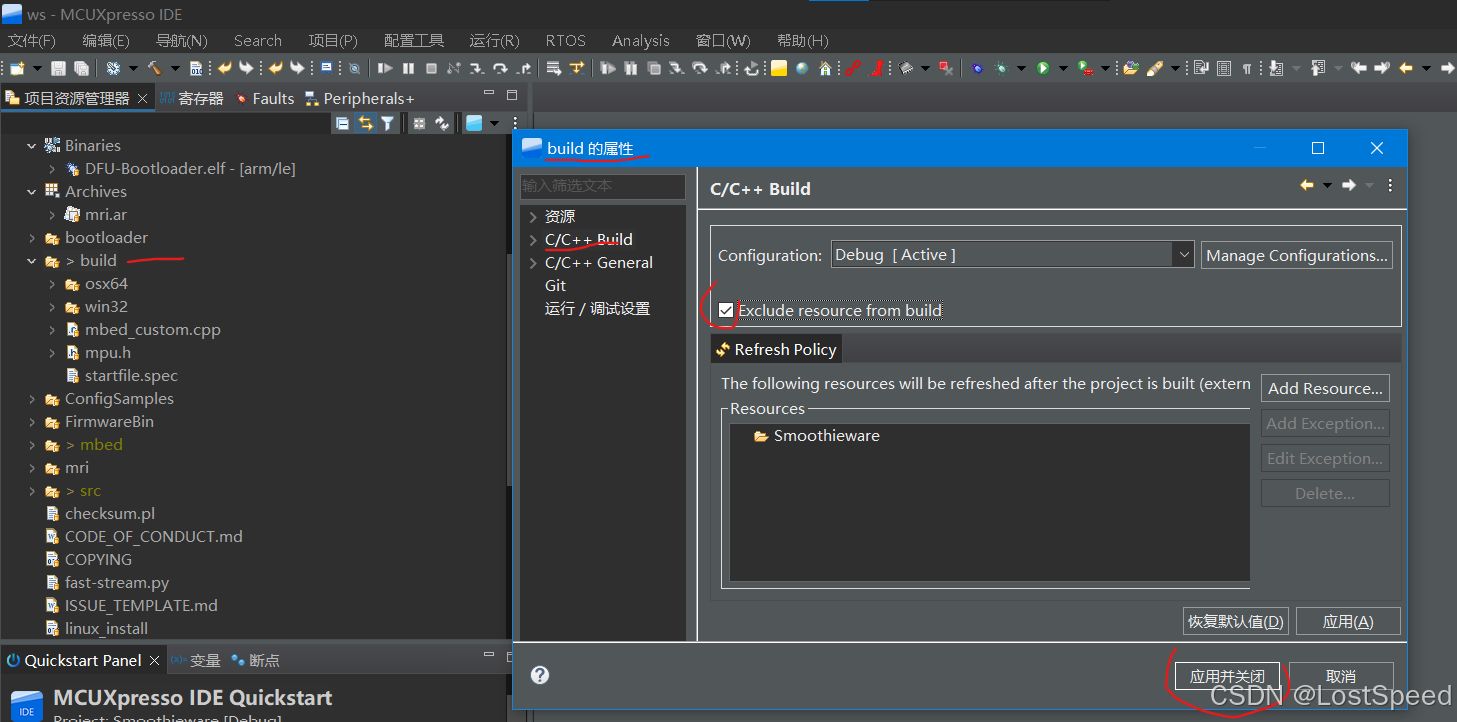Select the mbed_custom.cpp file
The height and width of the screenshot is (722, 1457).
click(152, 330)
